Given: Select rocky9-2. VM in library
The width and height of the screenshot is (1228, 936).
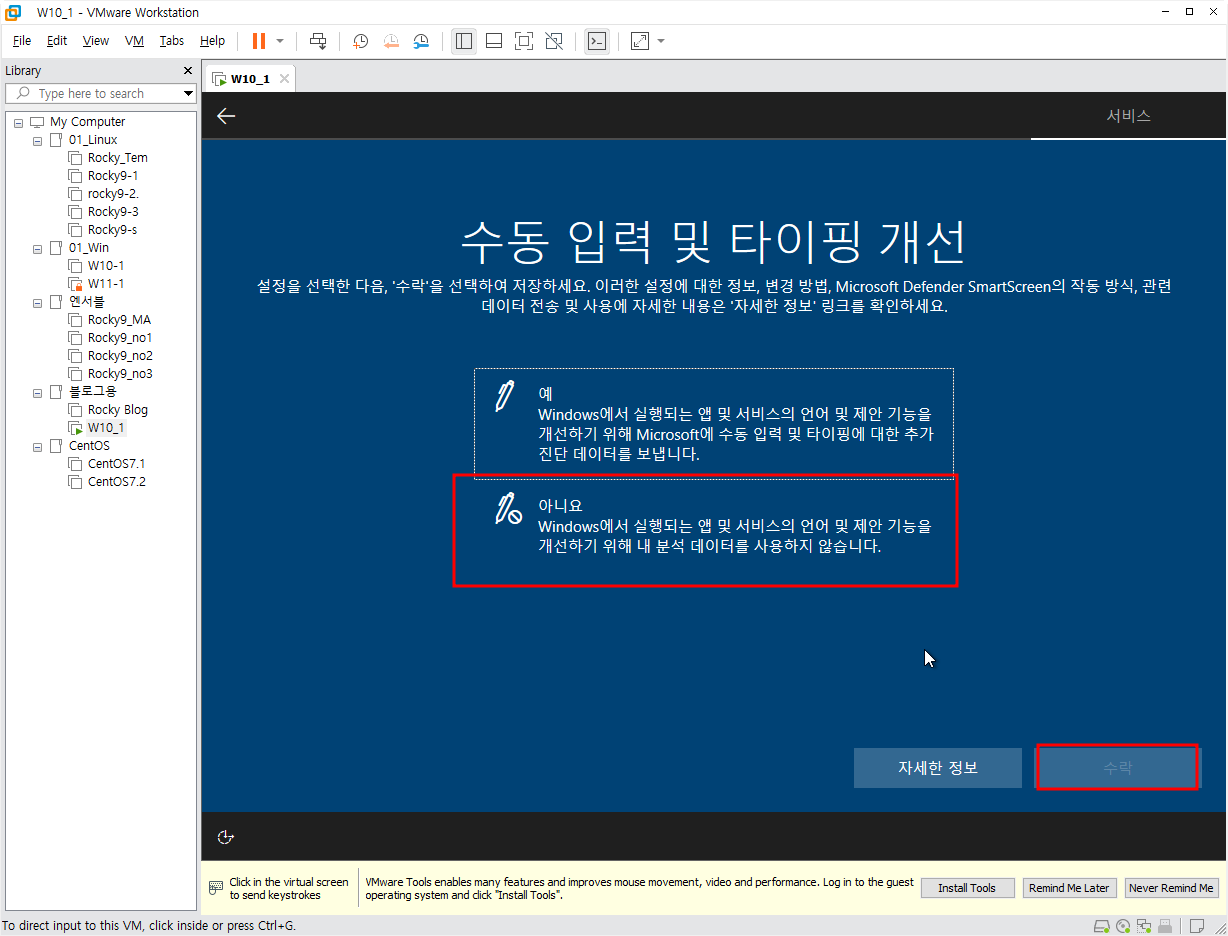Looking at the screenshot, I should pyautogui.click(x=104, y=194).
